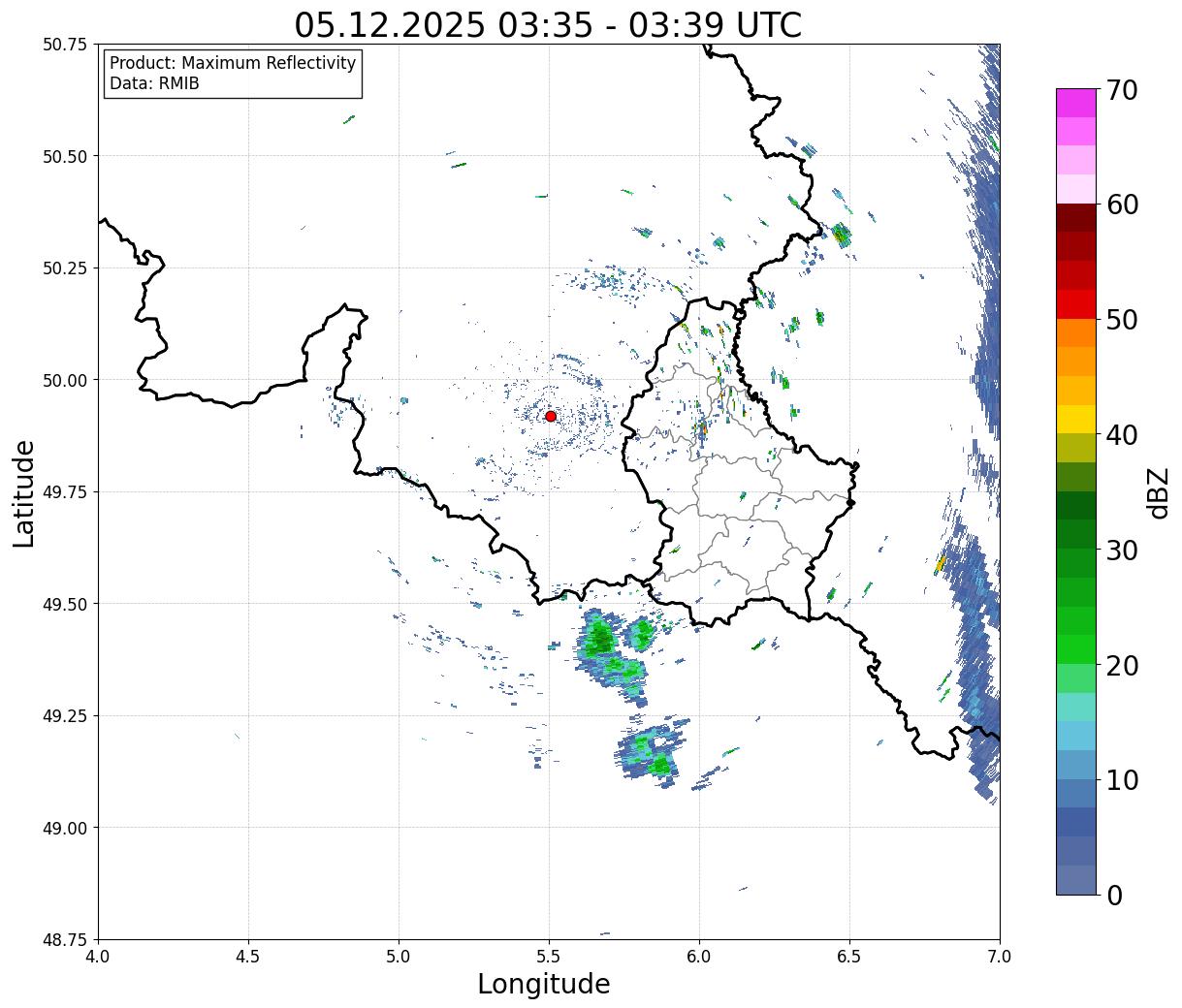1182x1008 pixels.
Task: Click the bright green colorbar segment just above 20
Action: [1076, 649]
